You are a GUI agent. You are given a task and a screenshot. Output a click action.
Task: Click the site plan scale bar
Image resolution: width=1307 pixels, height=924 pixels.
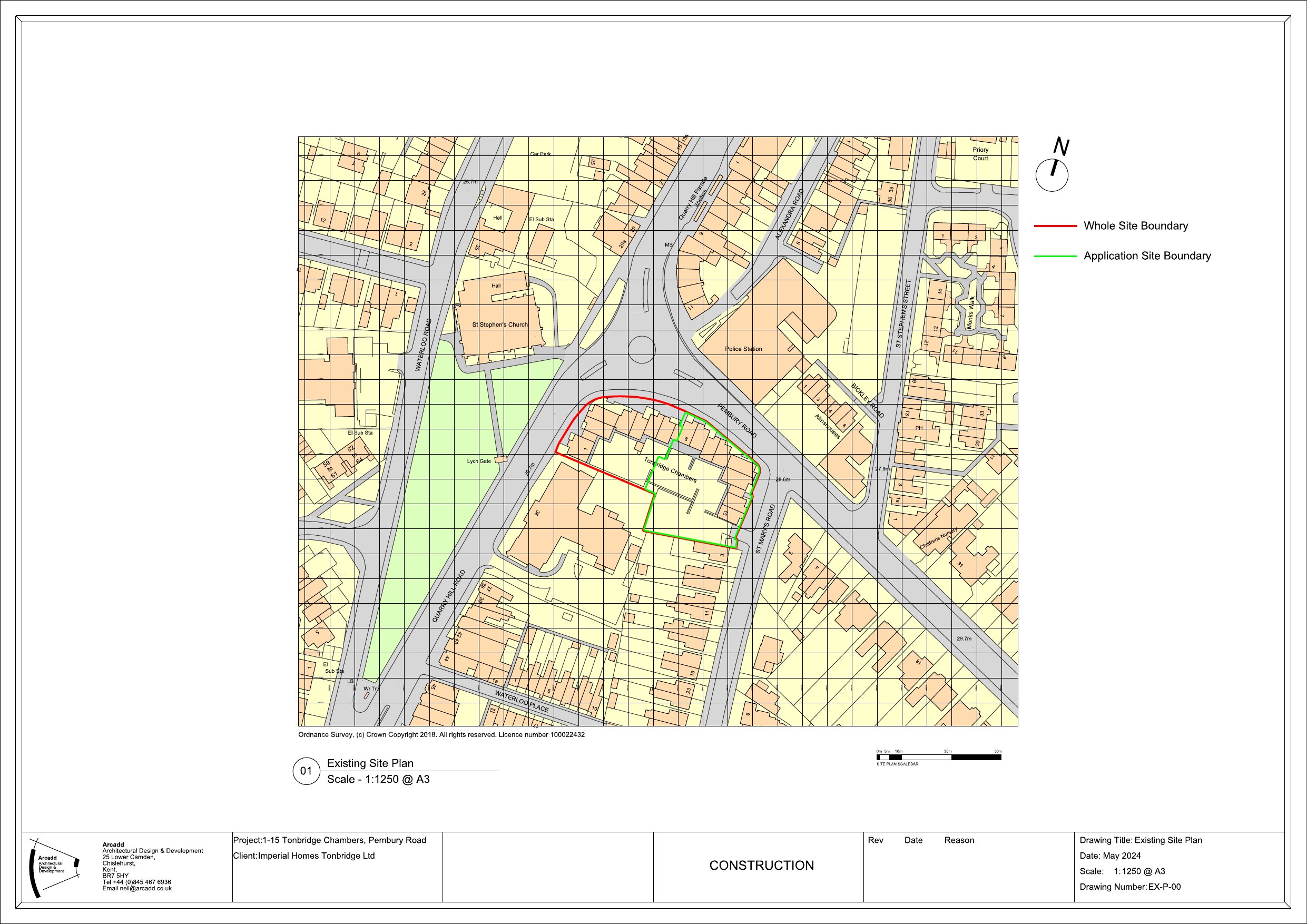[x=939, y=757]
